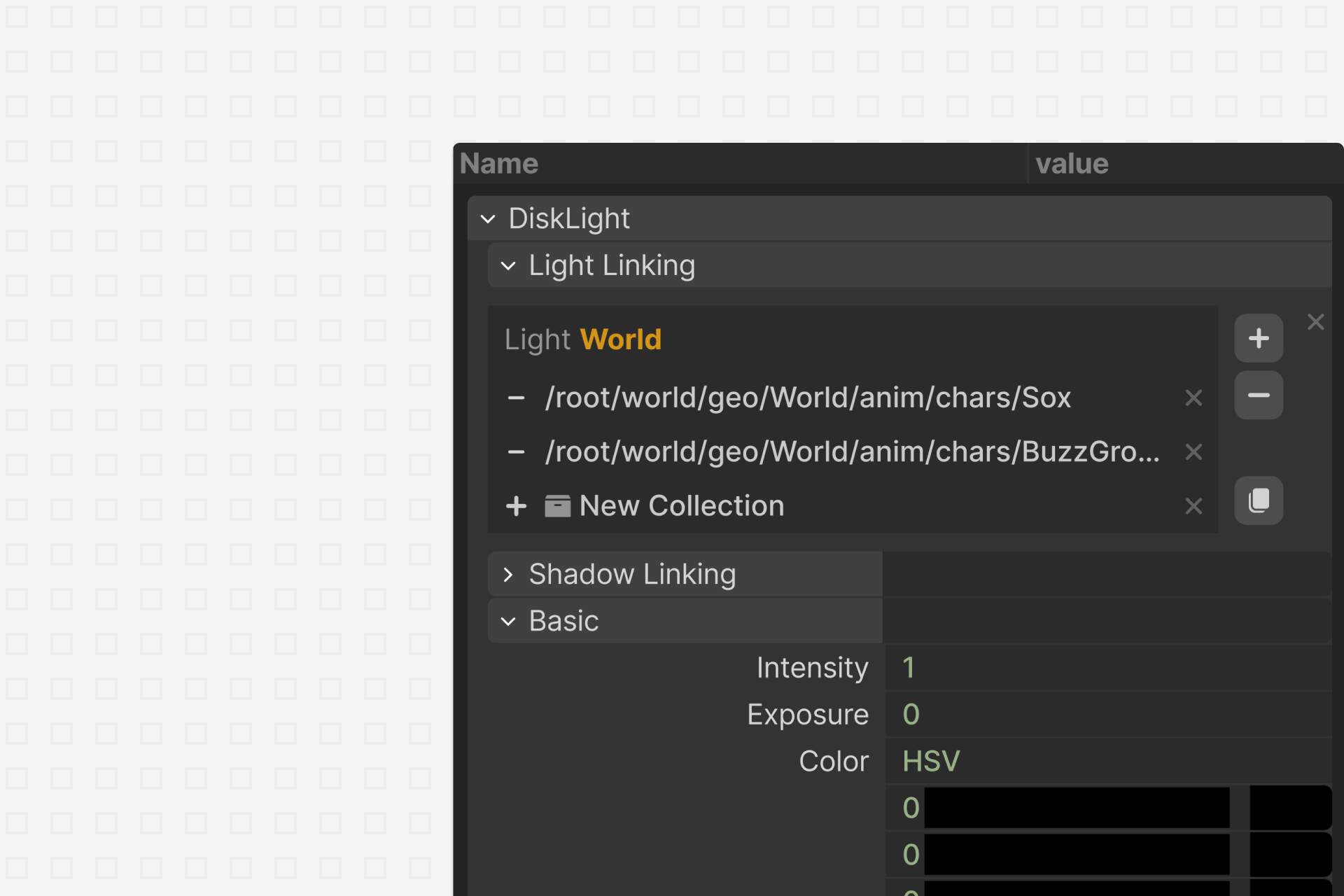Remove the Sox path entry with X
The image size is (1344, 896).
click(x=1193, y=398)
